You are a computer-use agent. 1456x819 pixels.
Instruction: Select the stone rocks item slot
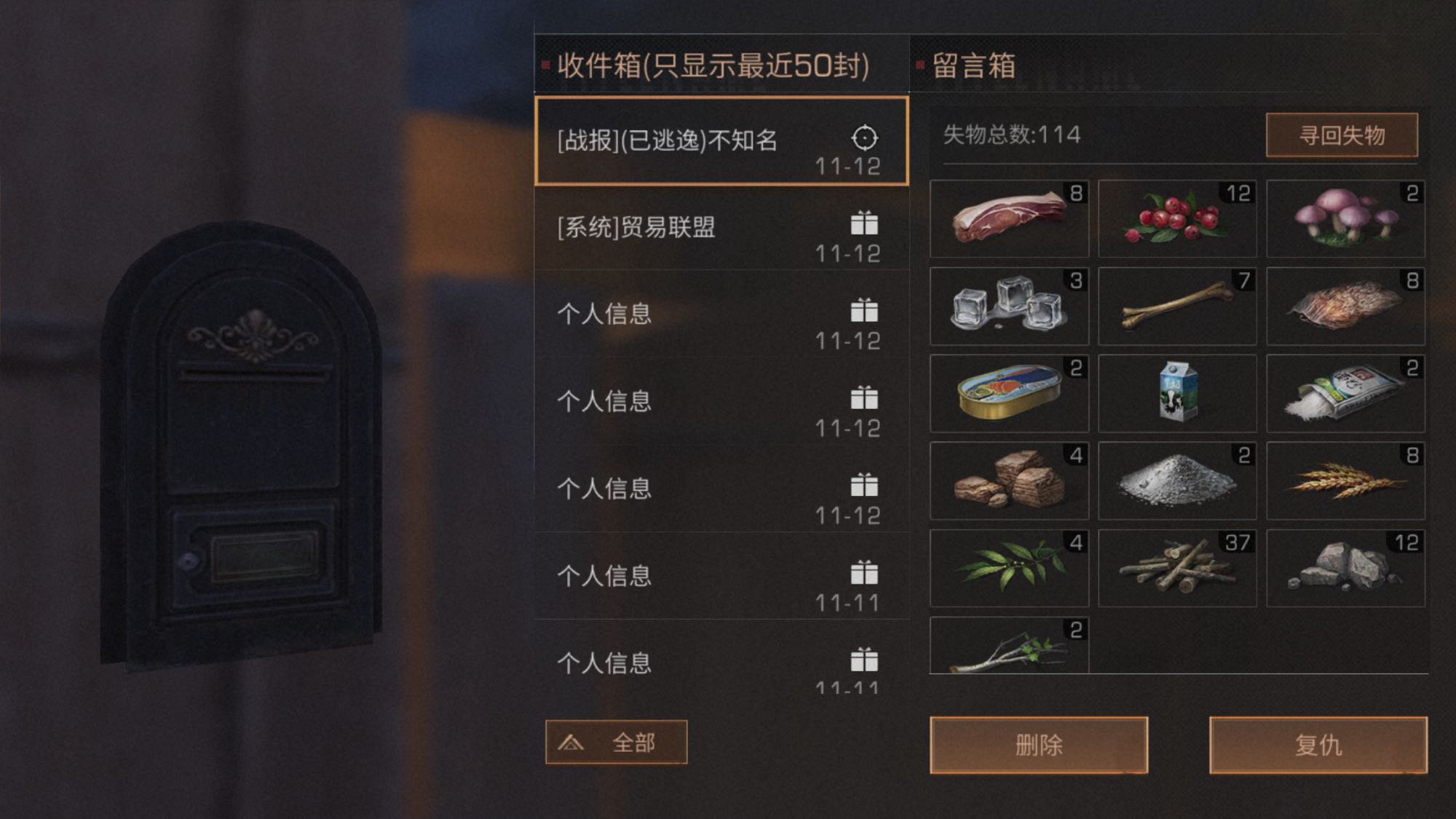click(1345, 568)
